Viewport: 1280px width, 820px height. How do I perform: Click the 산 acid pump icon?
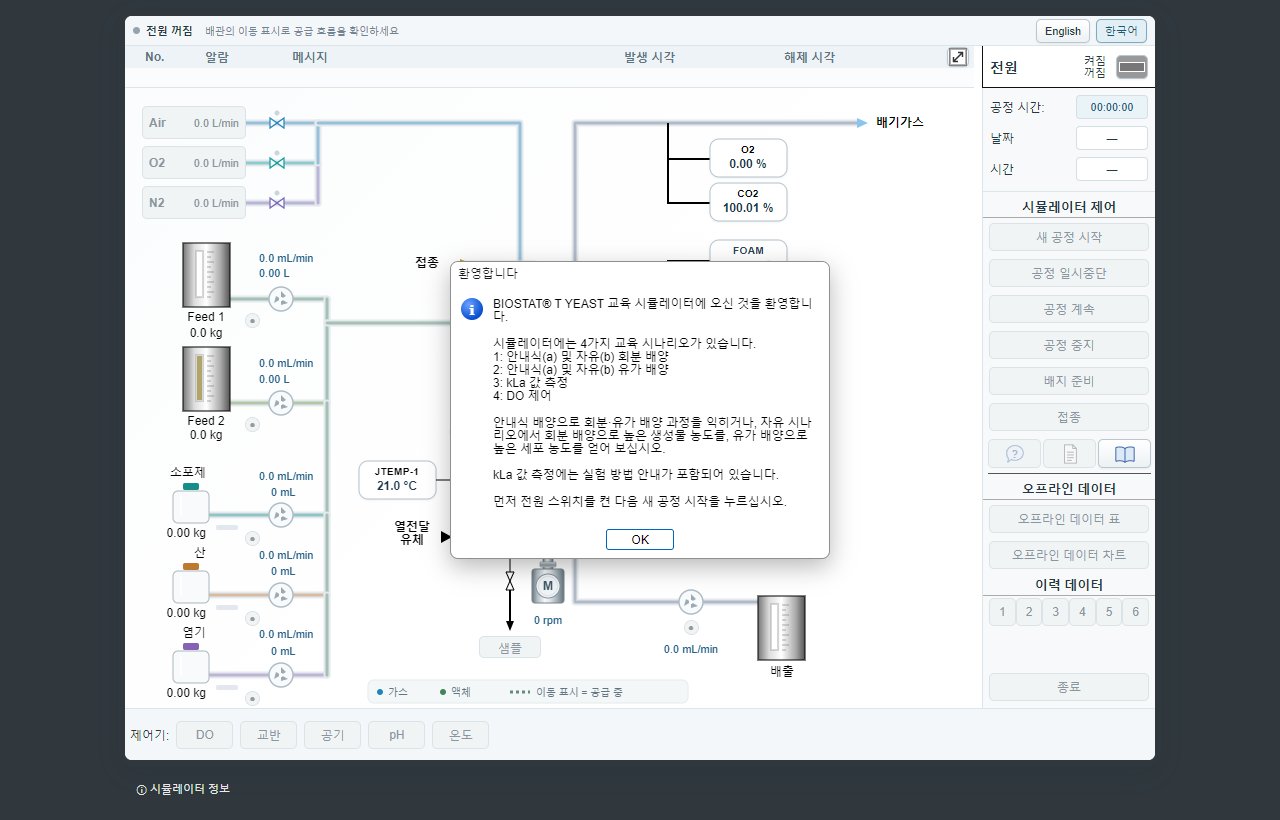(x=281, y=595)
